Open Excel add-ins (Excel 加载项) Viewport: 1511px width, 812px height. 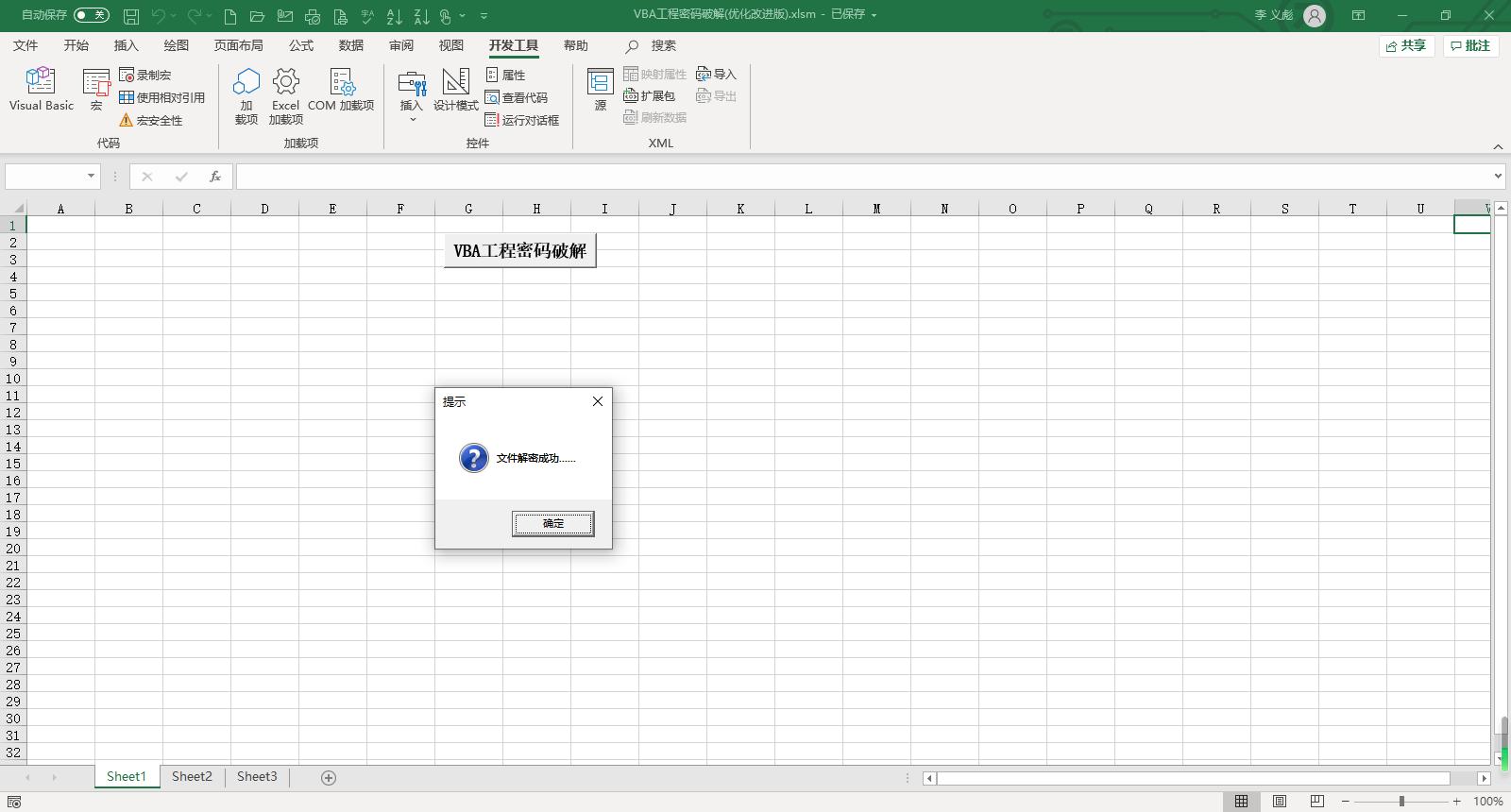coord(285,95)
